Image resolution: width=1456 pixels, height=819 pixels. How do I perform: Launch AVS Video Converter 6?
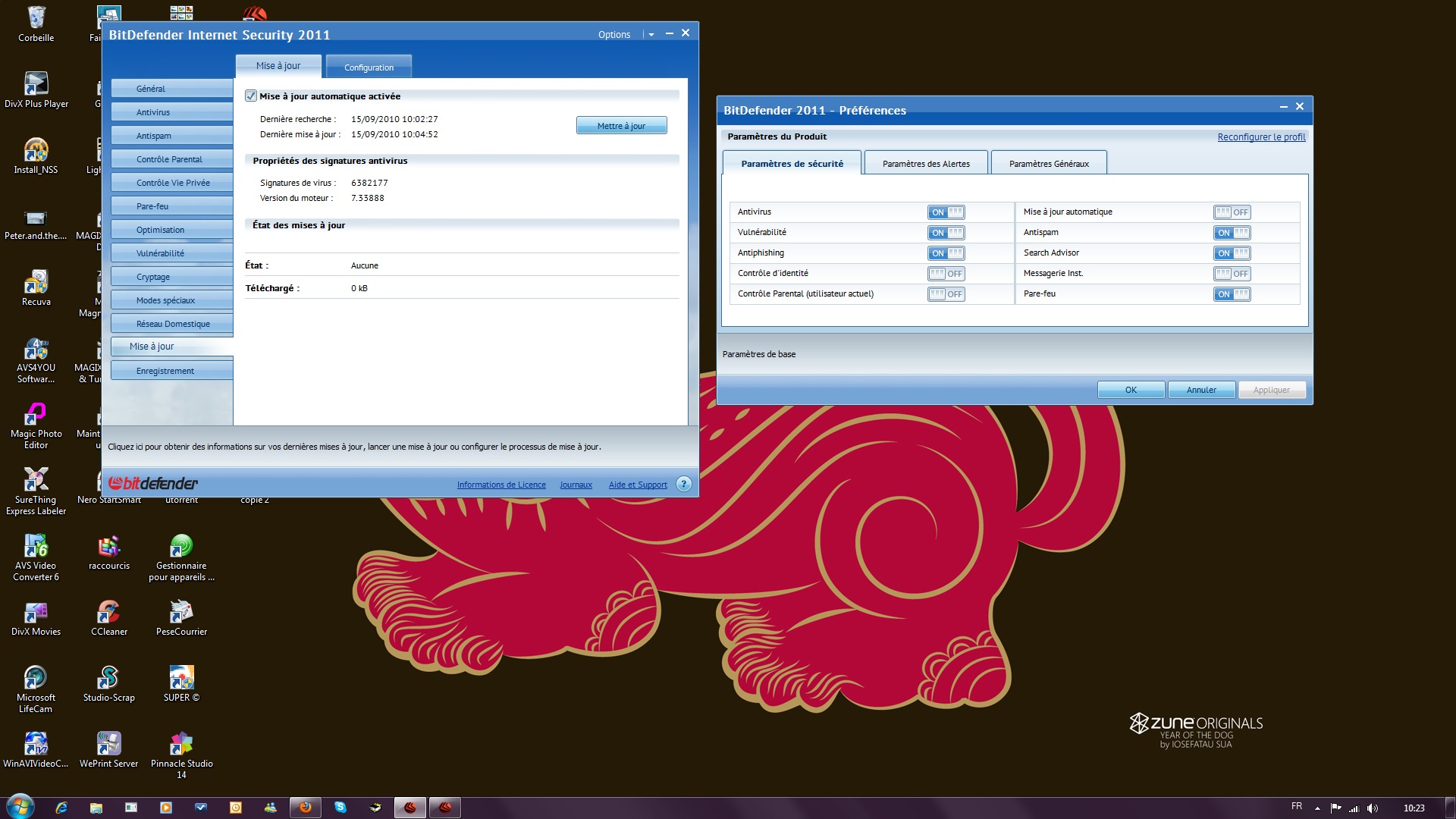click(36, 557)
